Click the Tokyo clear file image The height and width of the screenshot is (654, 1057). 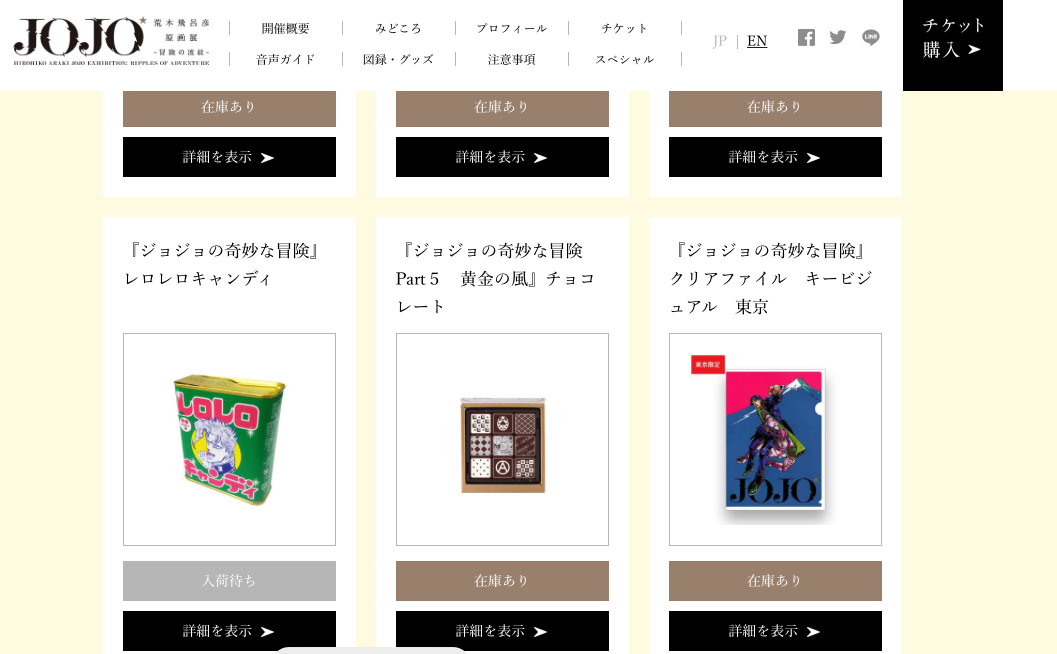pyautogui.click(x=775, y=439)
